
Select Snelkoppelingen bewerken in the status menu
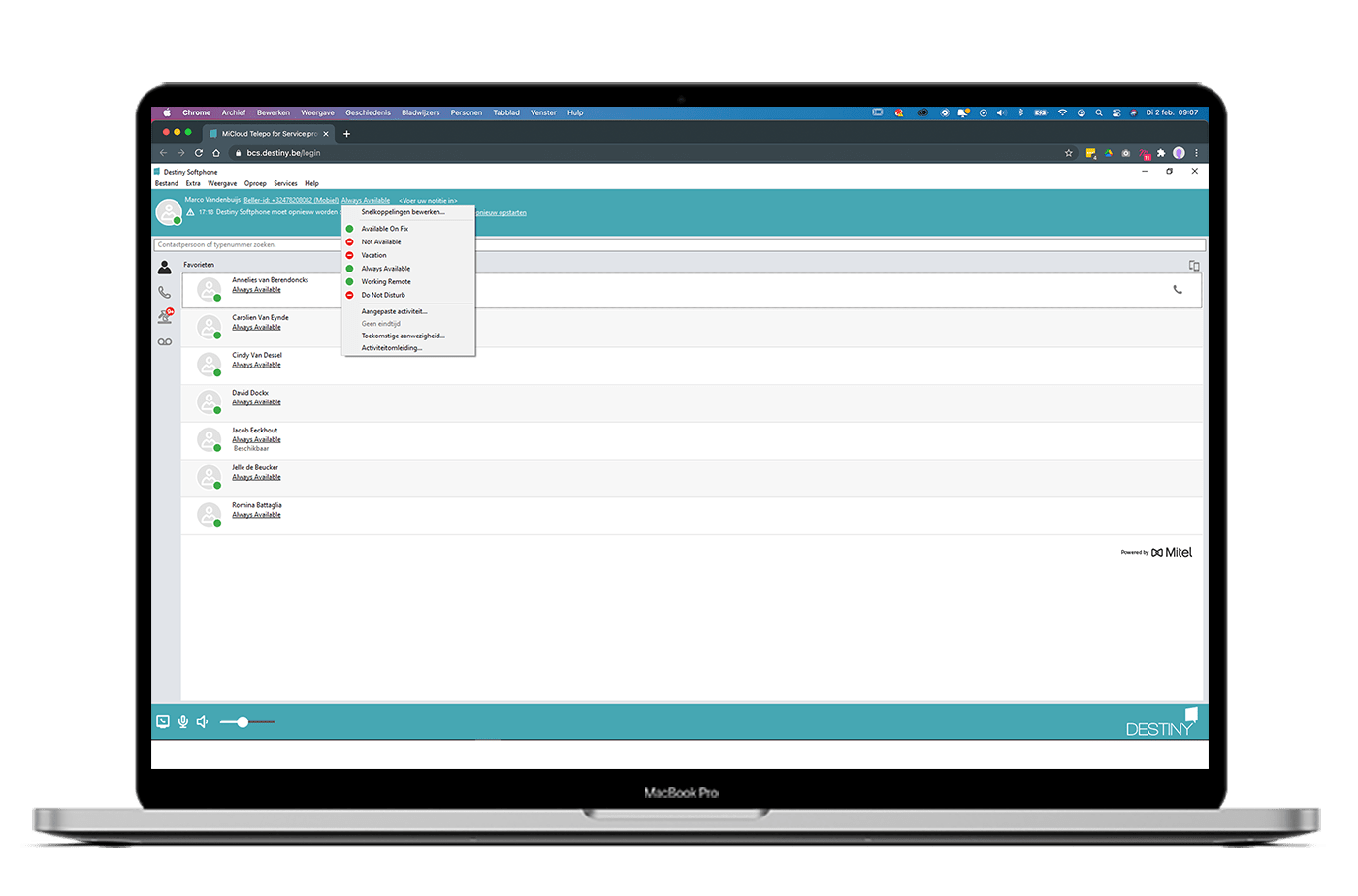coord(408,212)
